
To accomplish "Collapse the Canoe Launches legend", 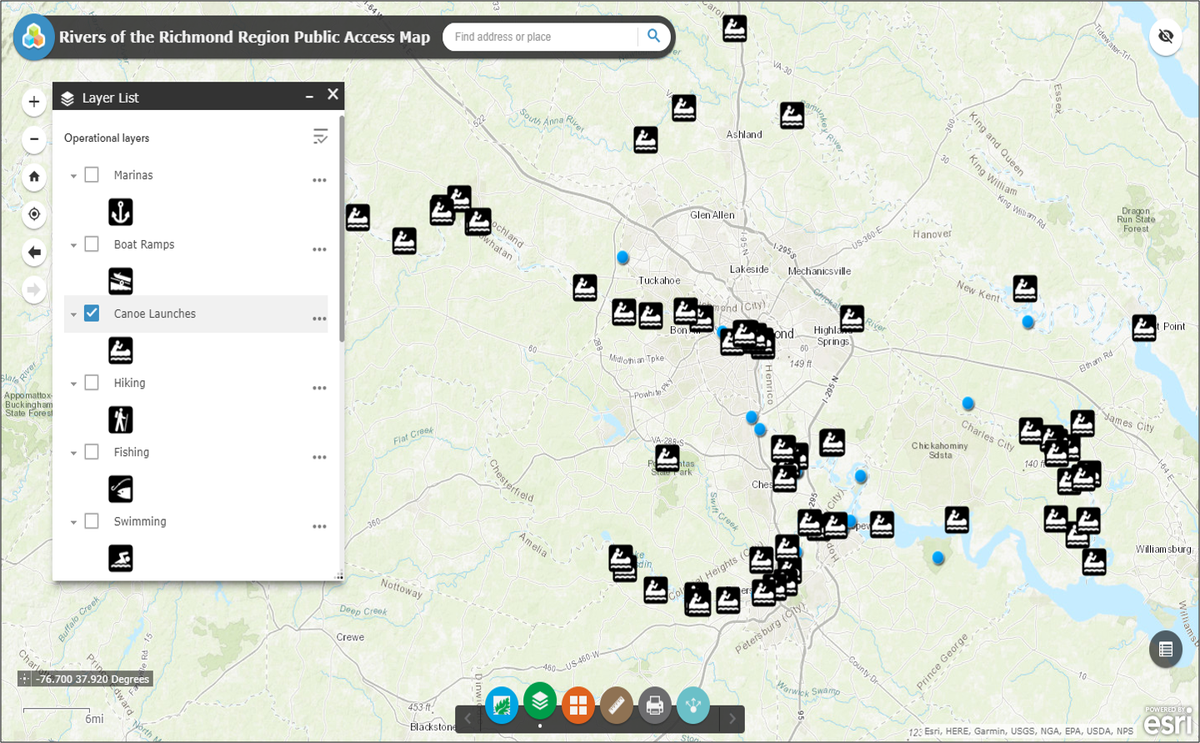I will (x=72, y=313).
